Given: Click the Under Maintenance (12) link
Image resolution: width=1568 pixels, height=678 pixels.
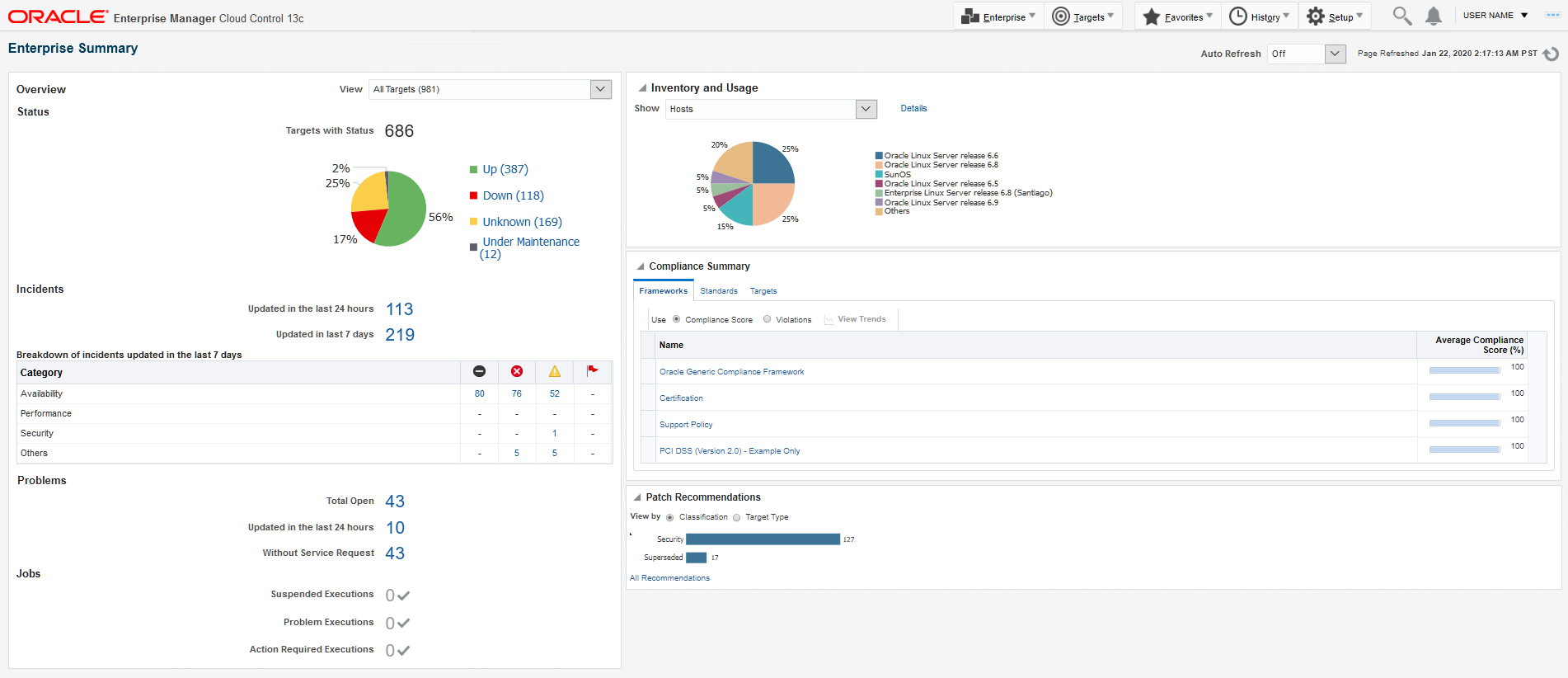Looking at the screenshot, I should (x=530, y=247).
